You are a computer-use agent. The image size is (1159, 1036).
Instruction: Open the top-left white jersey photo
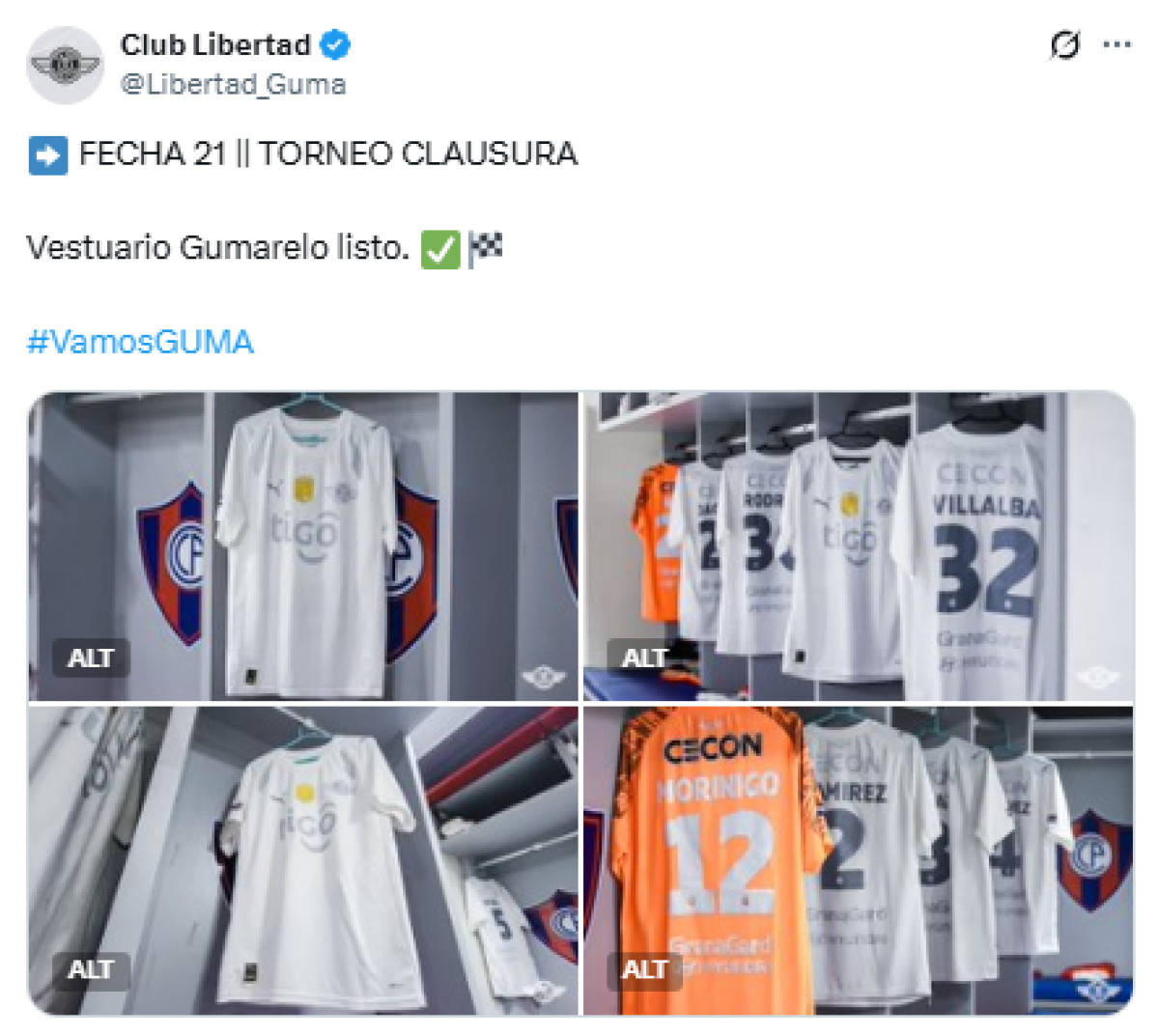(302, 546)
